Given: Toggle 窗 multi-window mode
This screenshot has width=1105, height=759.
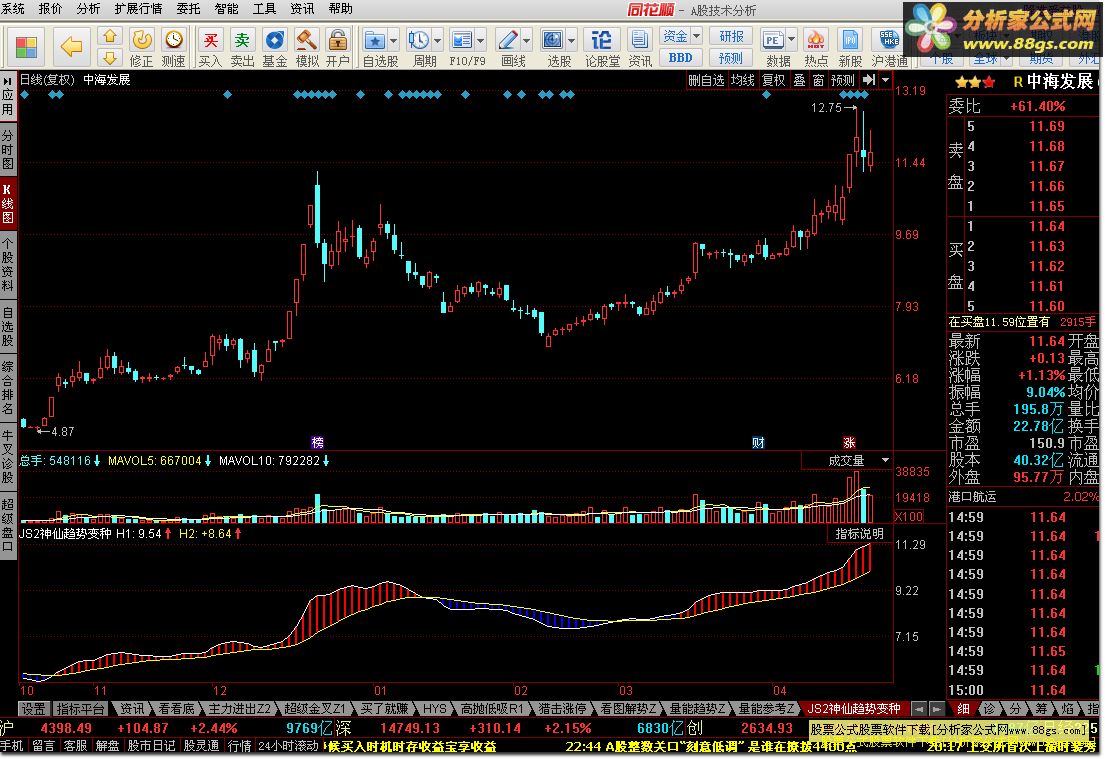Looking at the screenshot, I should [x=818, y=80].
